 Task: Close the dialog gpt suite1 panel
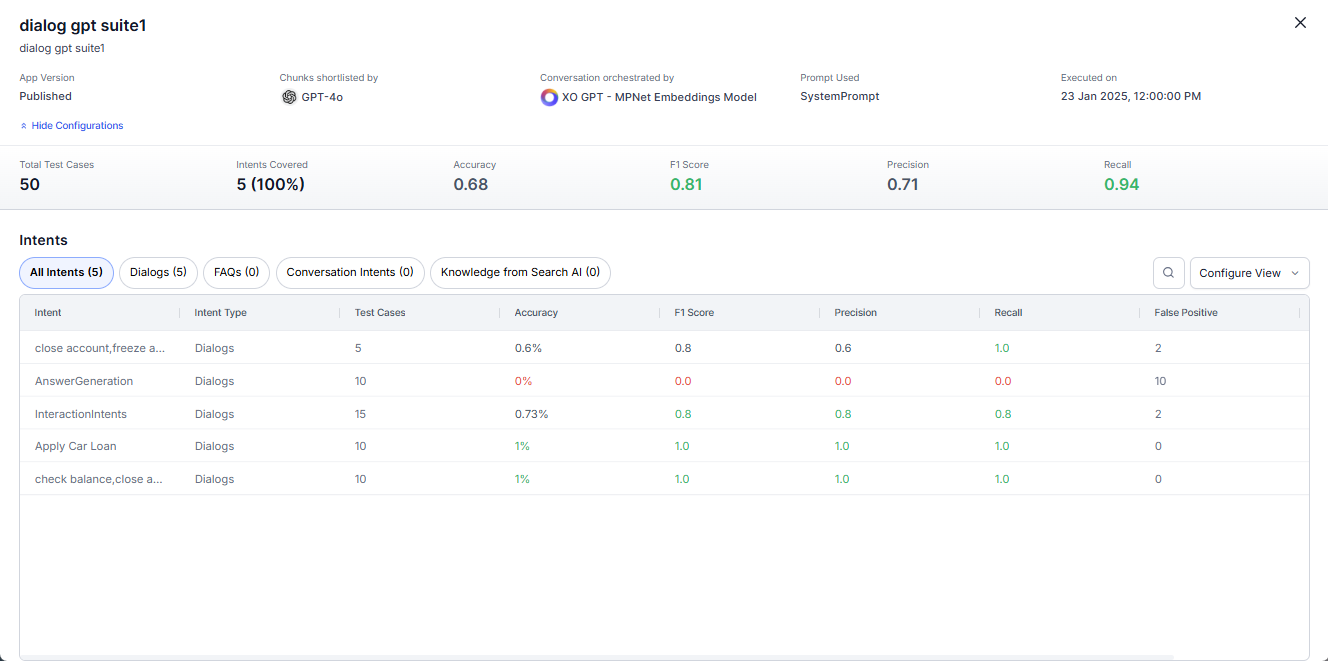(1300, 23)
